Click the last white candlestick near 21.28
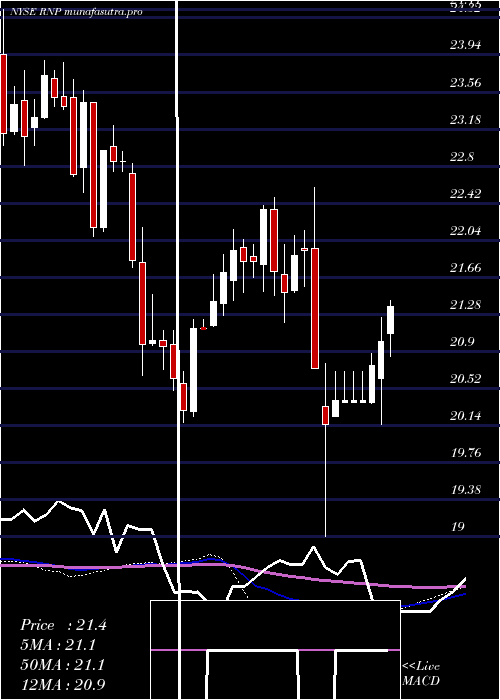 (391, 320)
